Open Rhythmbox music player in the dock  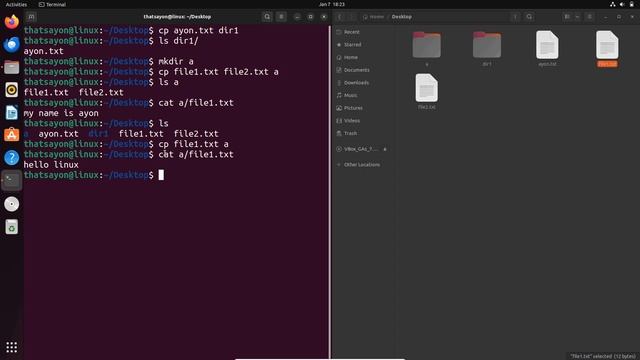tap(11, 90)
